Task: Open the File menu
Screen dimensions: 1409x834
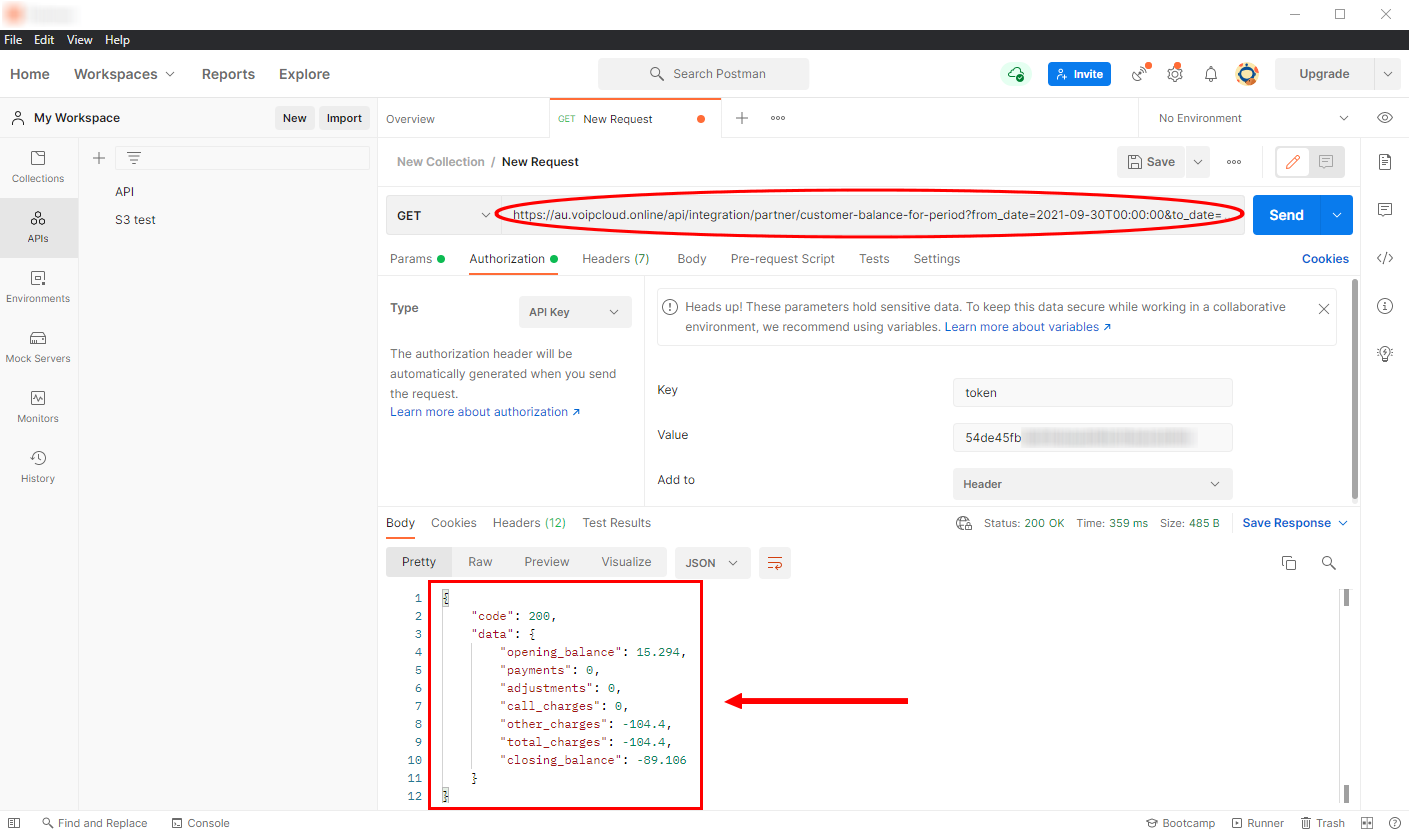Action: click(13, 40)
